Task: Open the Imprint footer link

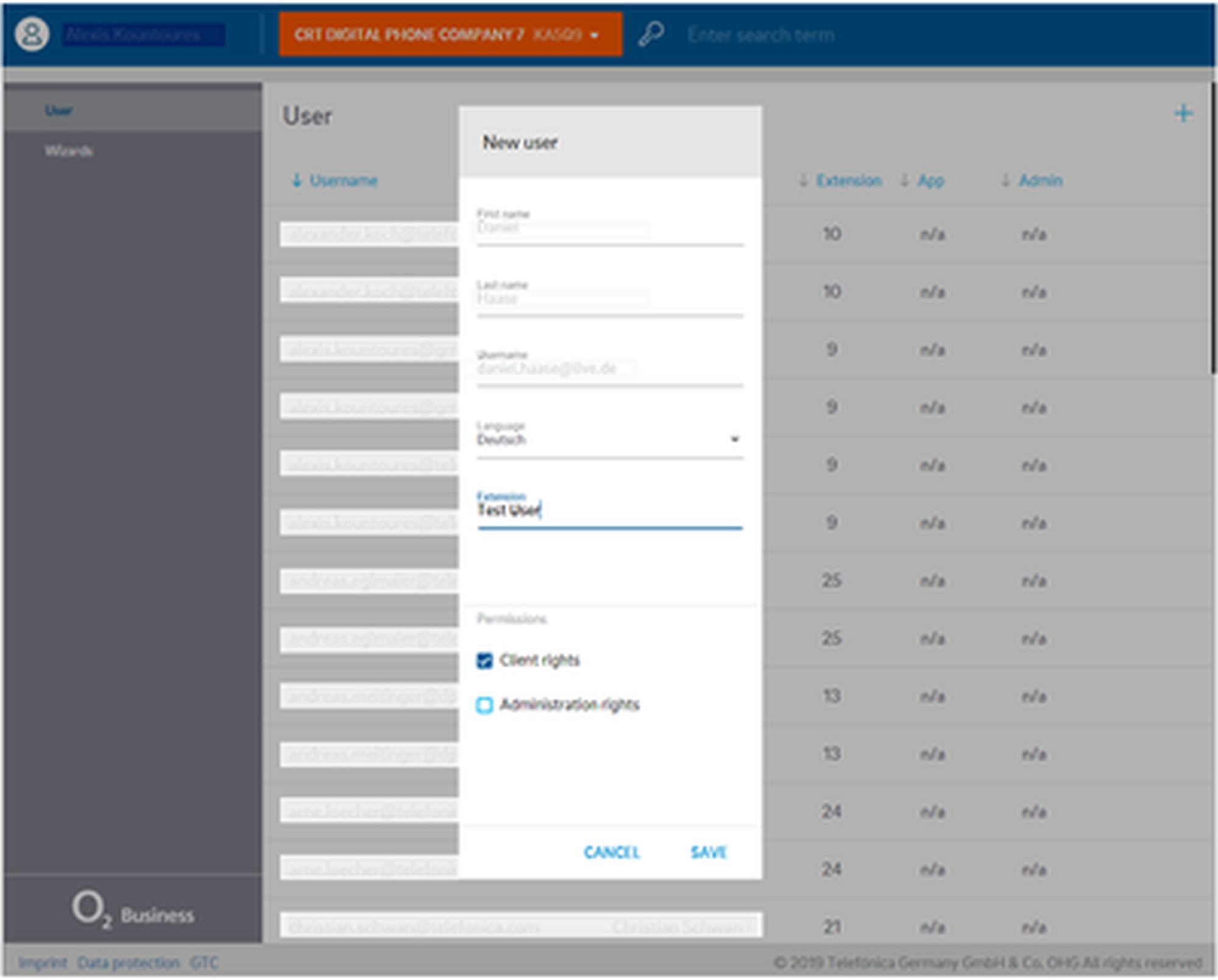Action: click(x=42, y=962)
